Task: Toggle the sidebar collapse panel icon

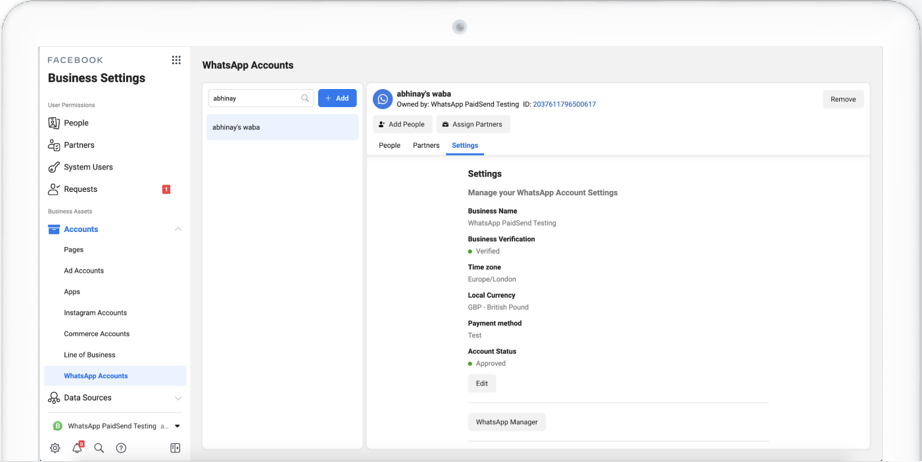Action: [x=175, y=448]
